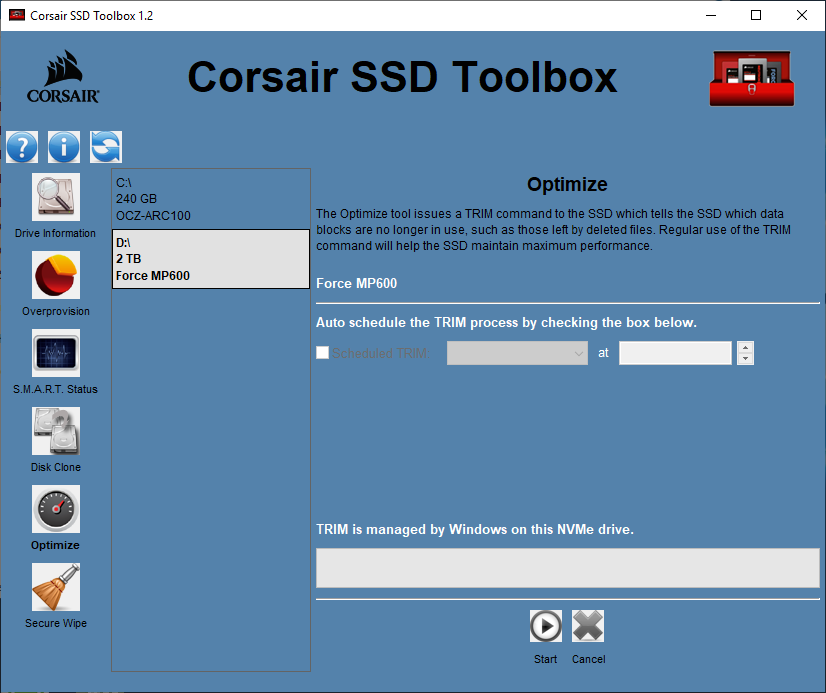Open the information icon
826x693 pixels.
click(x=63, y=146)
